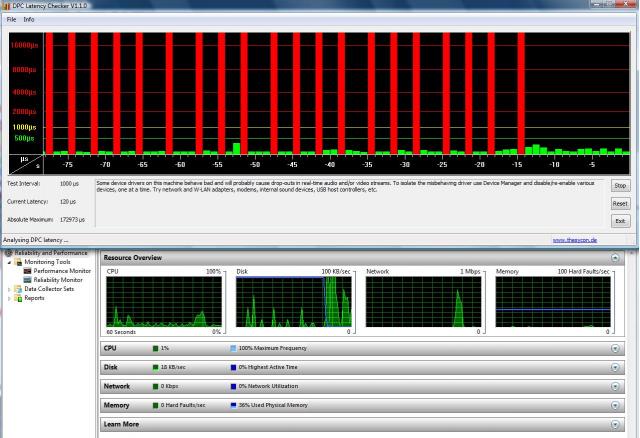Select Monitoring Tools in tree
The image size is (640, 438).
coord(47,262)
